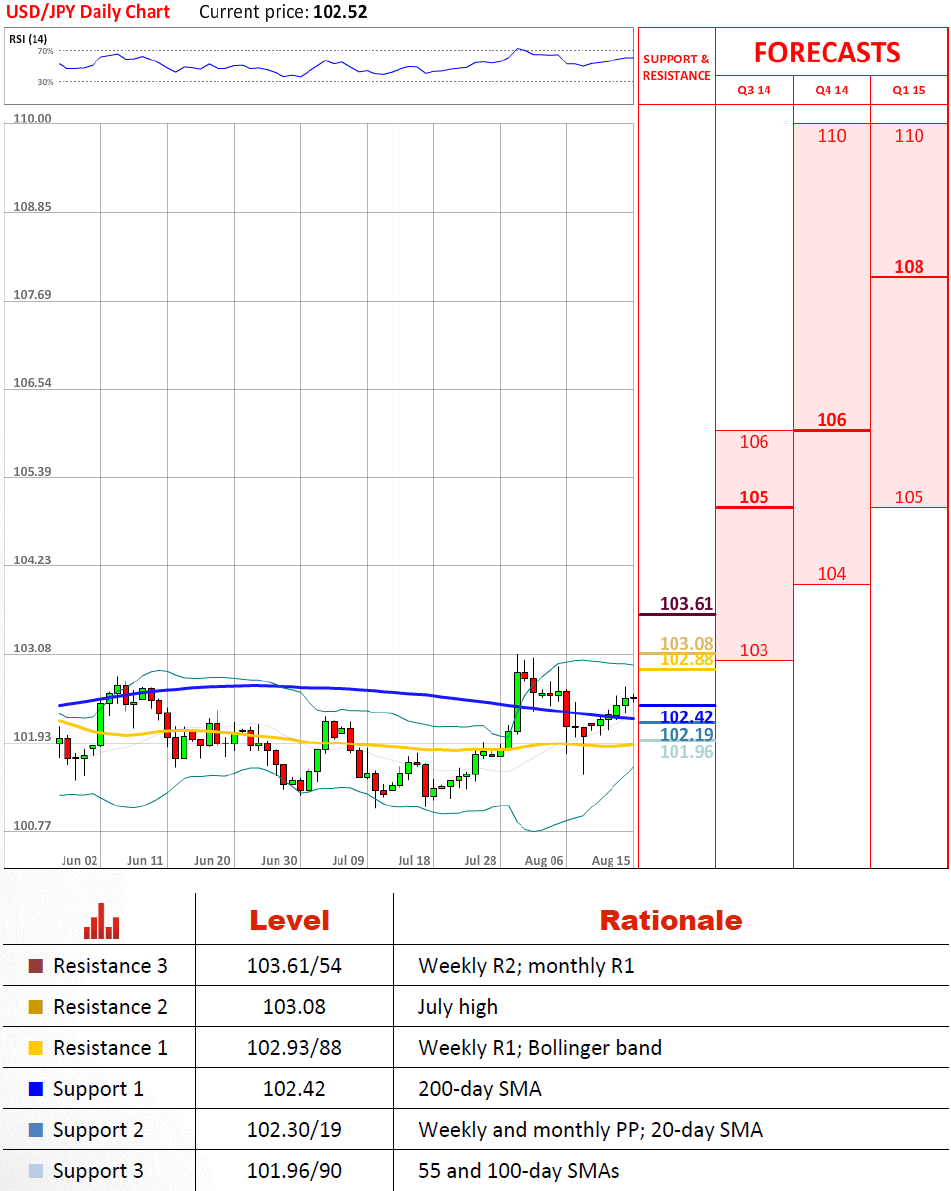This screenshot has height=1191, width=951.
Task: Click the 'Rationale' table column header
Action: pos(671,921)
